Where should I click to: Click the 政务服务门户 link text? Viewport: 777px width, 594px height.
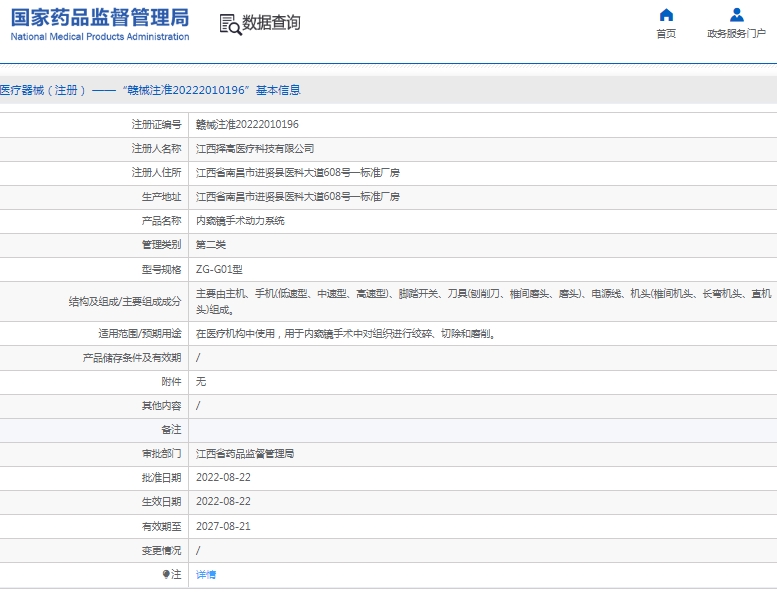click(736, 34)
